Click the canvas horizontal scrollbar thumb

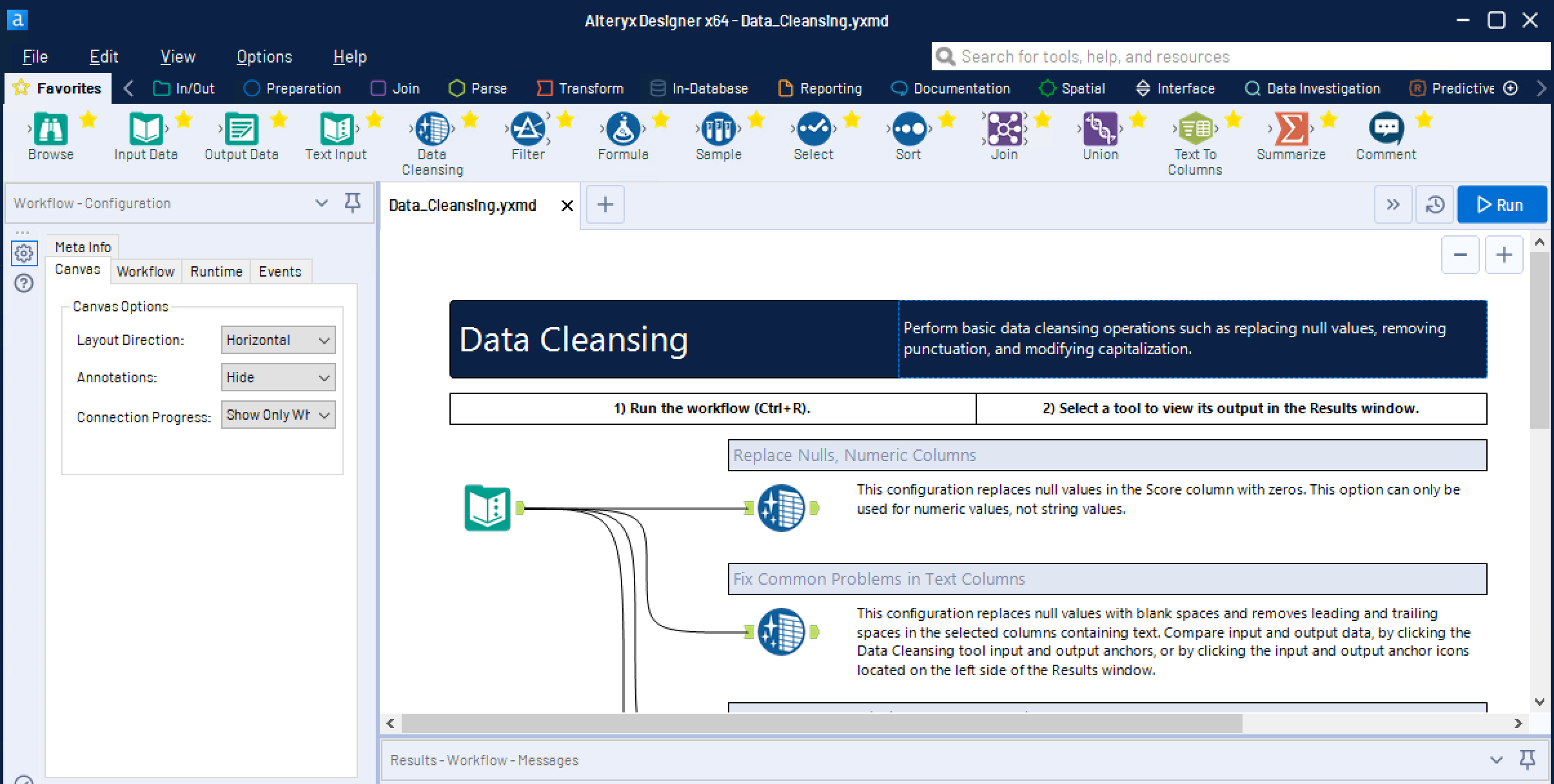[822, 723]
